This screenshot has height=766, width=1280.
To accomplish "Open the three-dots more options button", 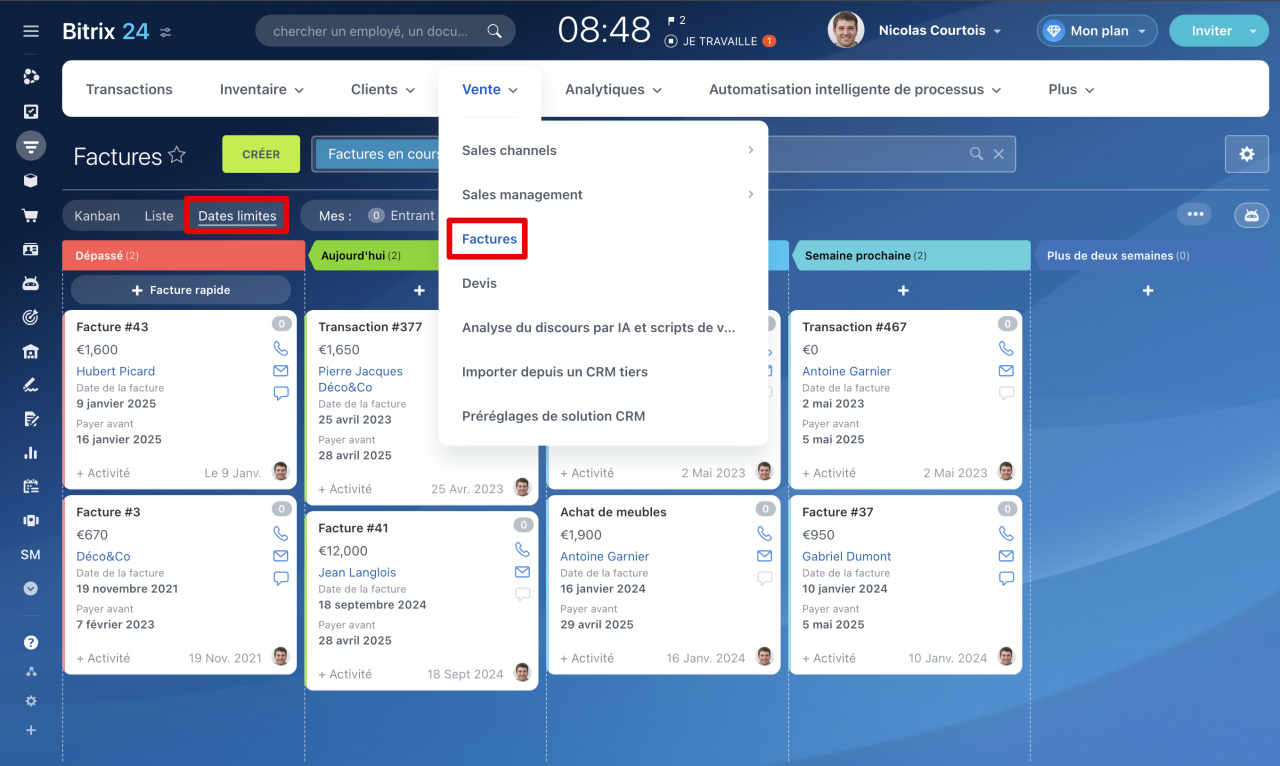I will coord(1194,214).
